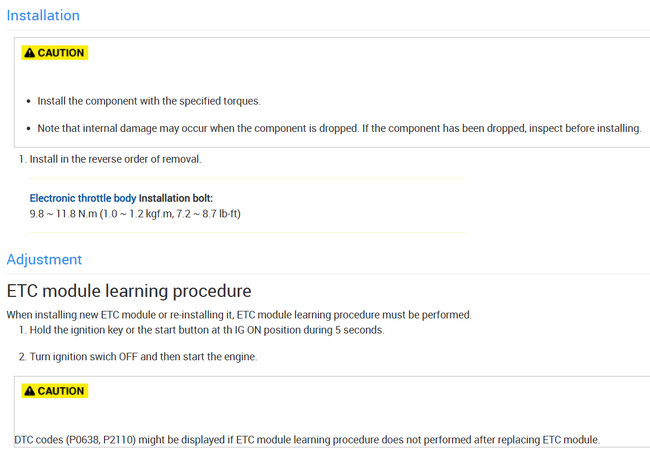Click the Installation section heading
This screenshot has height=455, width=650.
coord(43,16)
